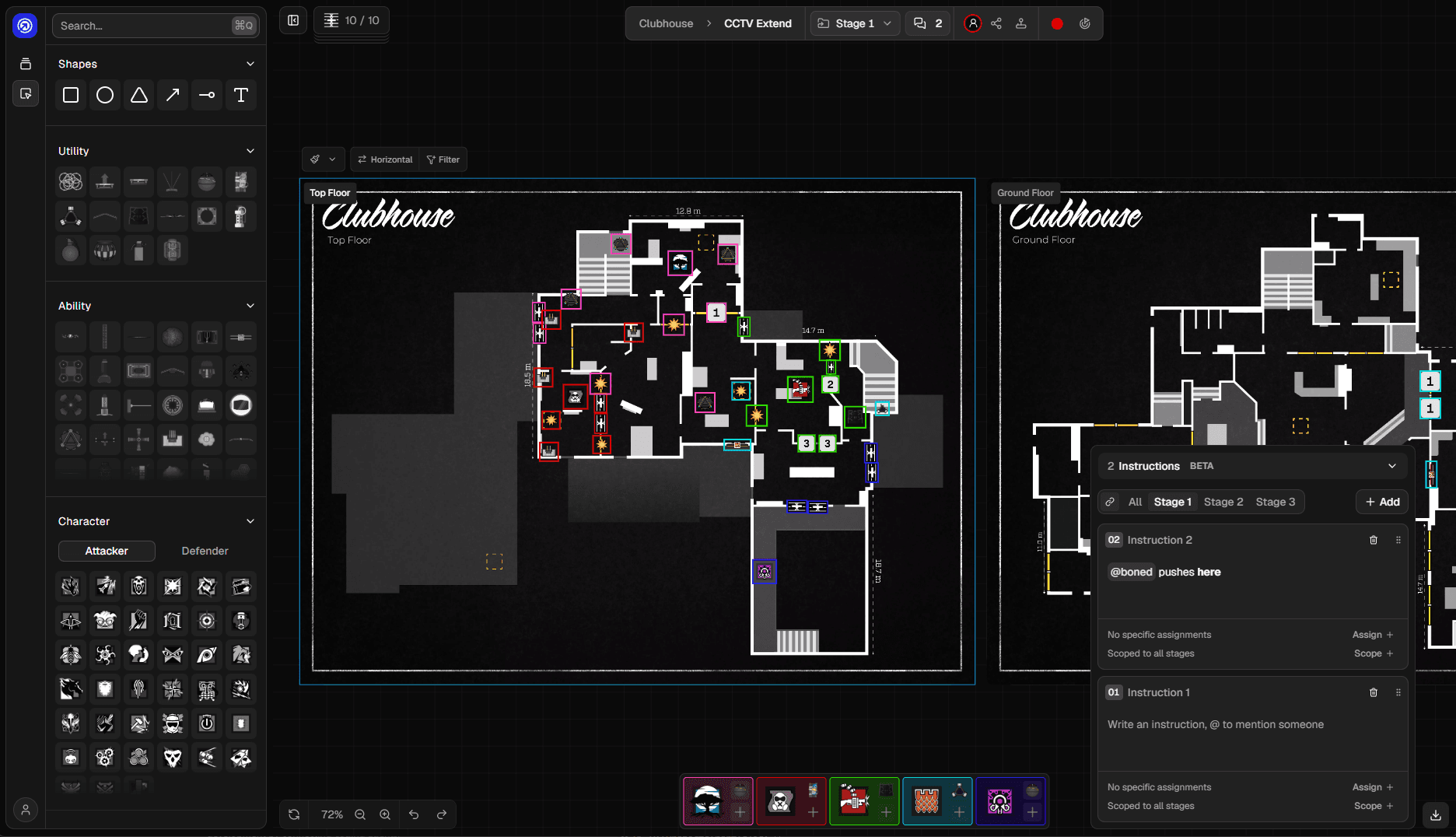The image size is (1456, 837).
Task: Select the rectangle shape tool
Action: 71,95
